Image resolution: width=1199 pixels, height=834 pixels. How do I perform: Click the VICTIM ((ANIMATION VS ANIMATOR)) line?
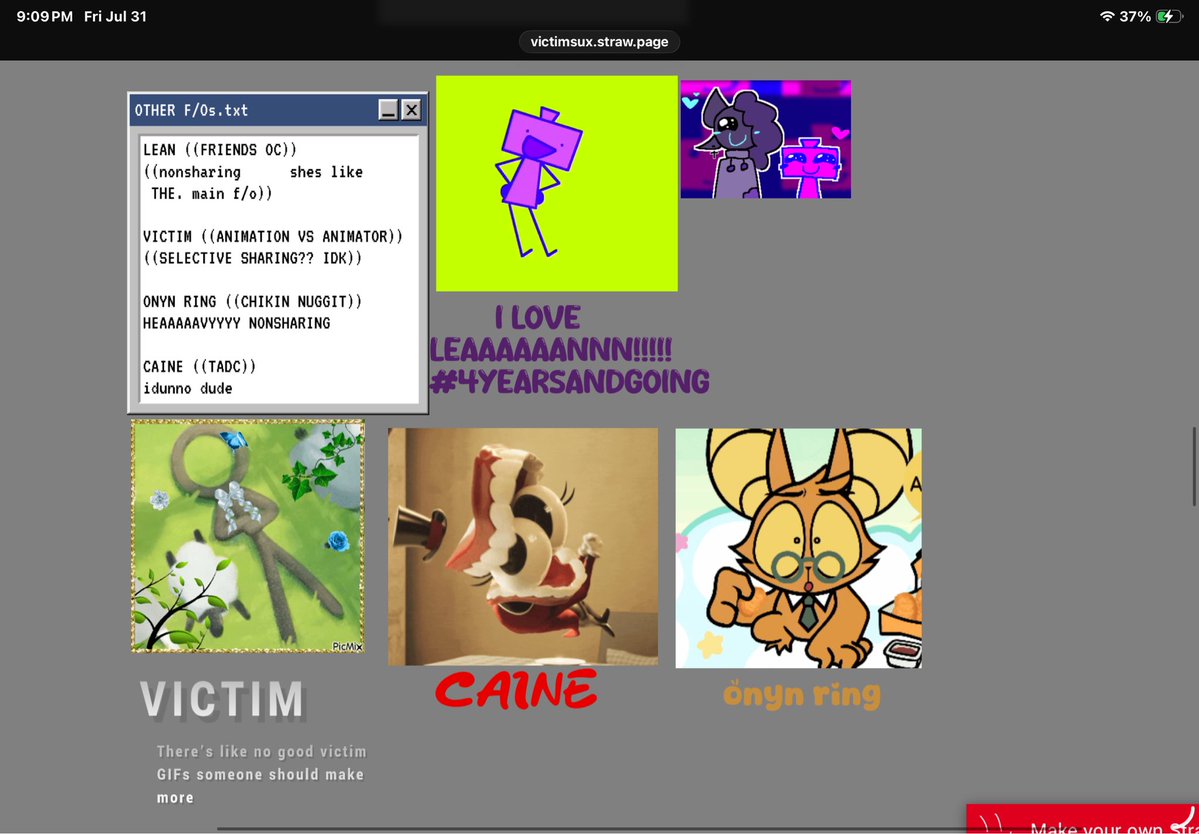pyautogui.click(x=272, y=237)
